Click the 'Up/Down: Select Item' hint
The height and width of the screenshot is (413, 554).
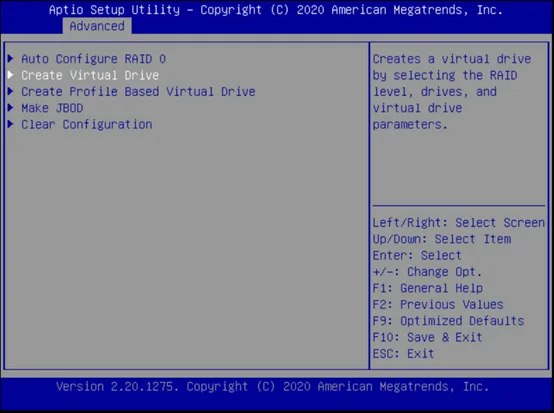(x=442, y=239)
